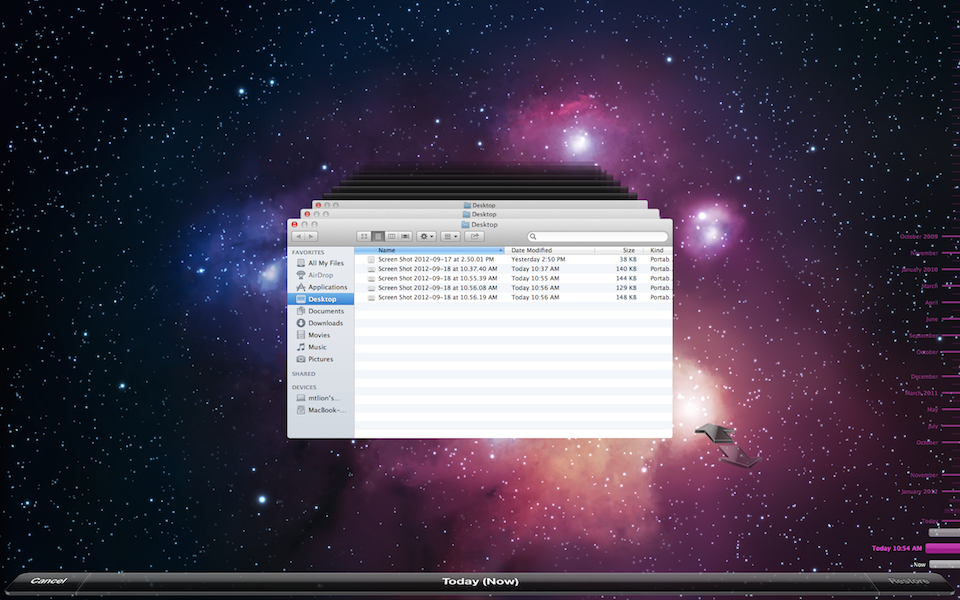
Task: Switch Finder to list view
Action: pyautogui.click(x=378, y=236)
